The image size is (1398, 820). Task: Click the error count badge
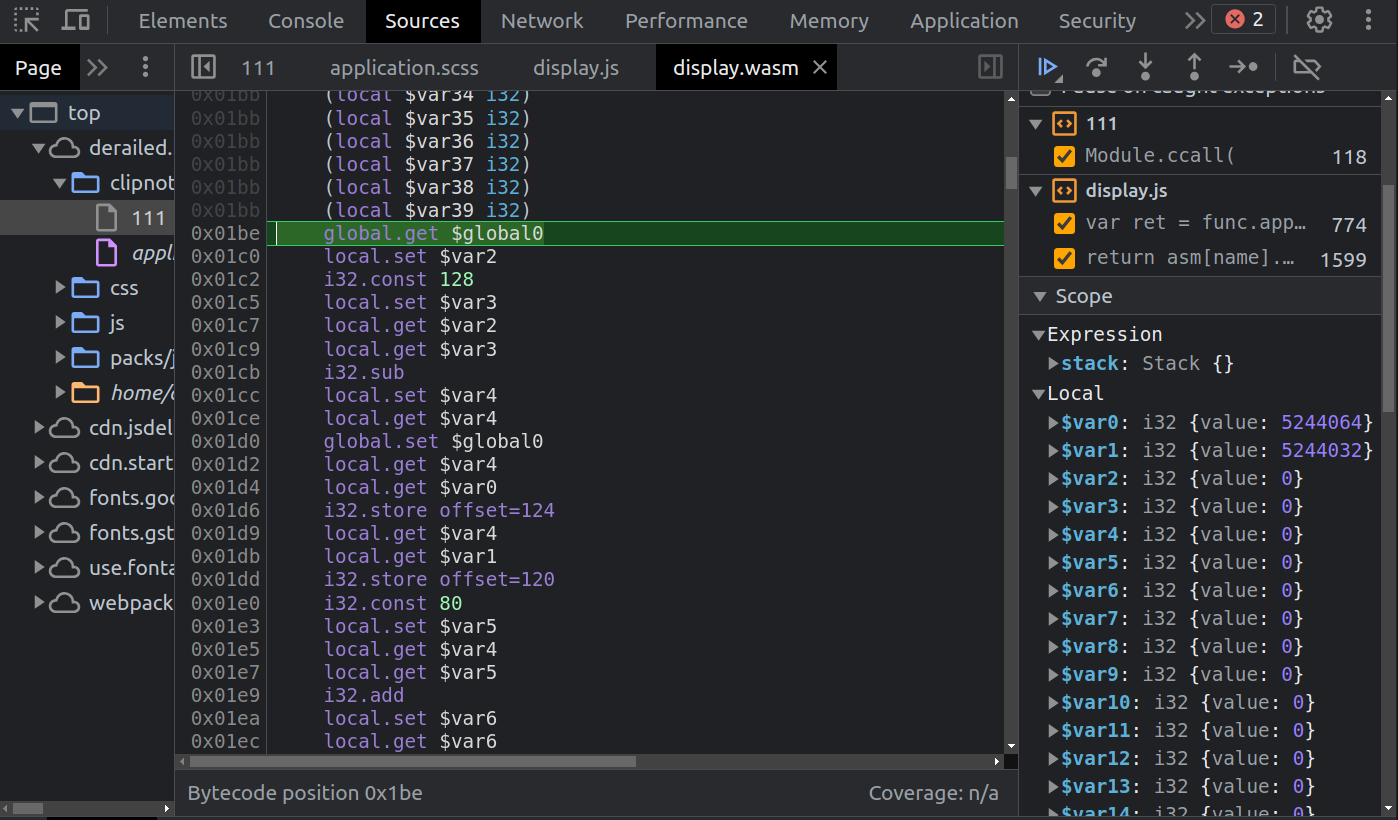coord(1243,20)
